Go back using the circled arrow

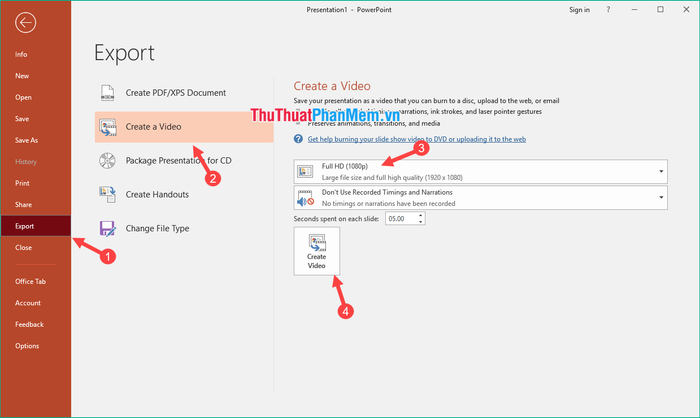coord(25,22)
